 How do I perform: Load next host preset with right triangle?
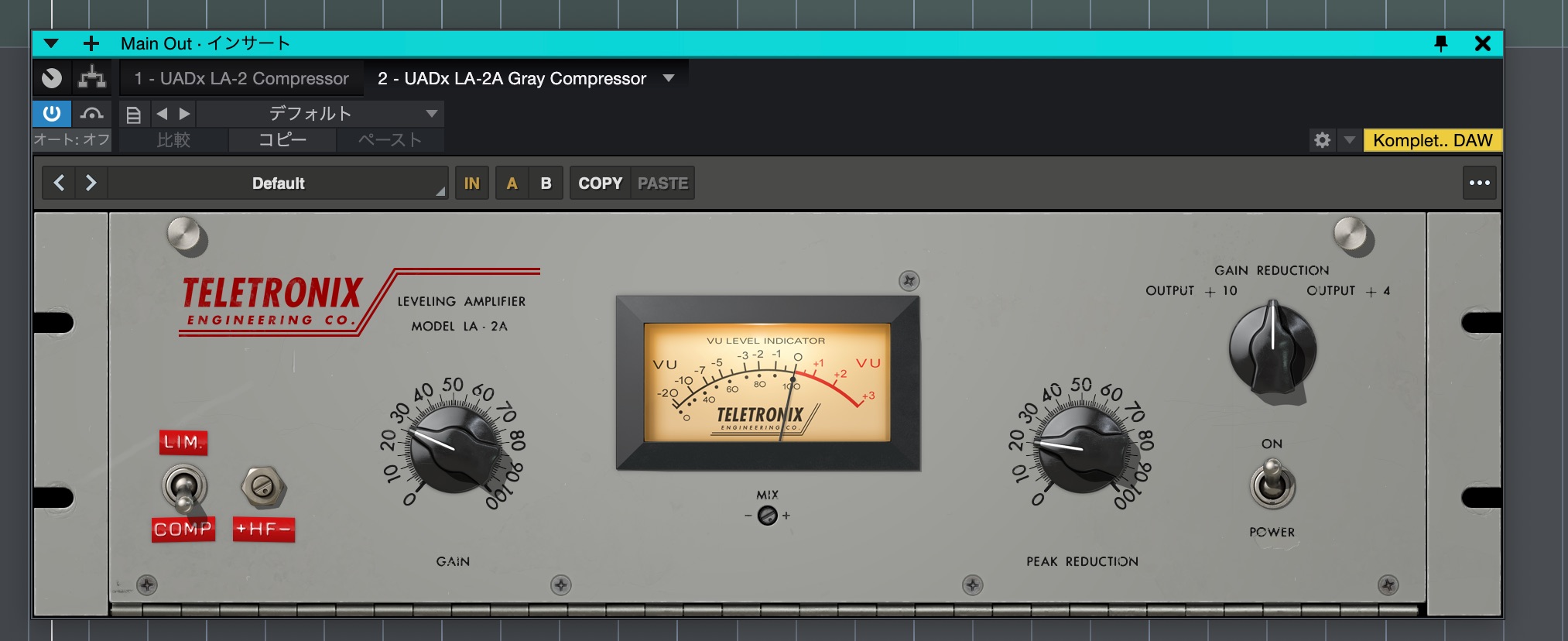pos(184,114)
